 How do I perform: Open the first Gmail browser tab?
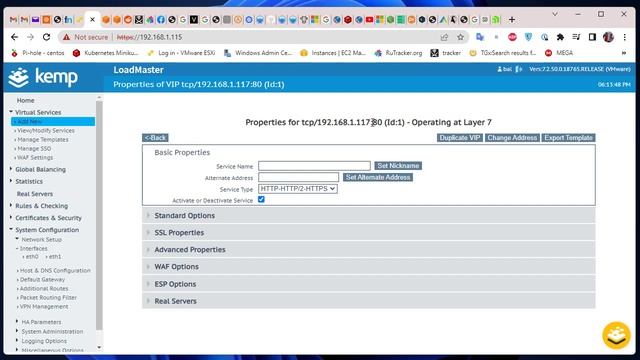[13, 20]
